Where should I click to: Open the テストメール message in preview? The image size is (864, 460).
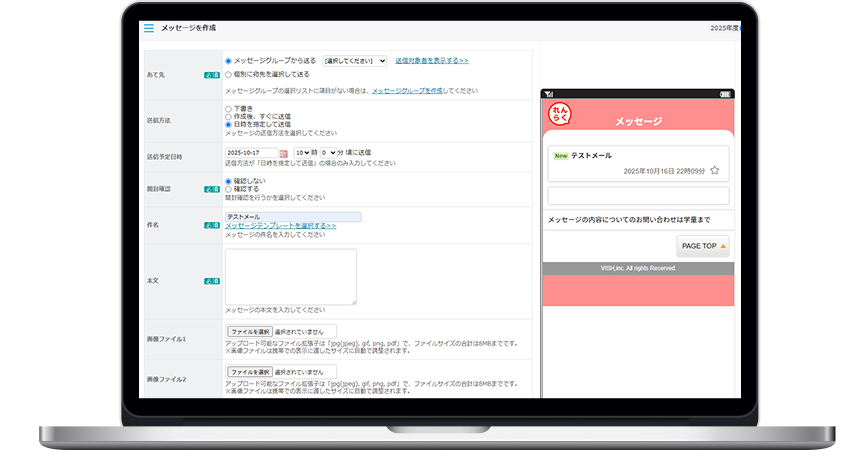tap(638, 164)
